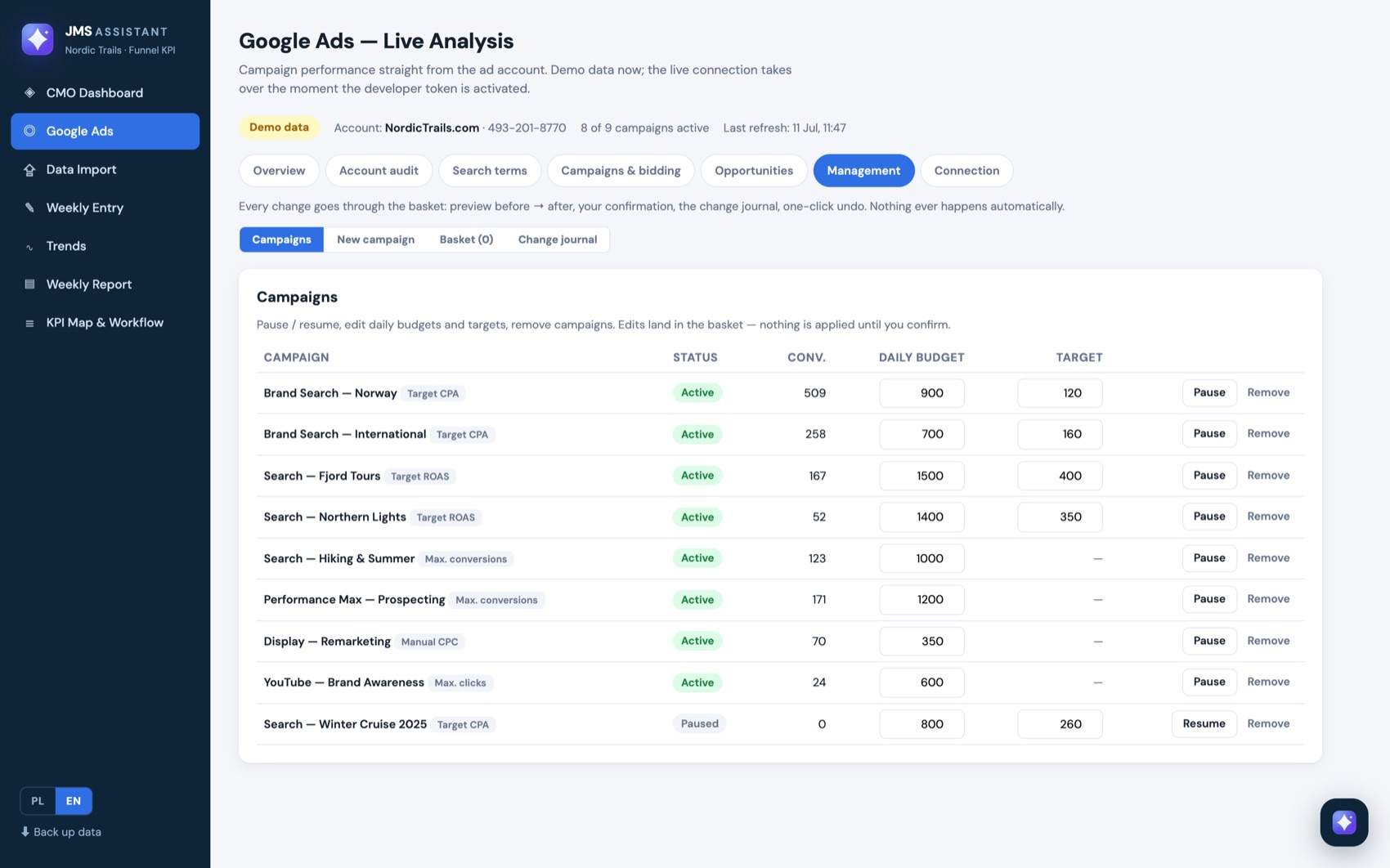1390x868 pixels.
Task: Edit daily budget 600 for YouTube campaign
Action: (921, 682)
